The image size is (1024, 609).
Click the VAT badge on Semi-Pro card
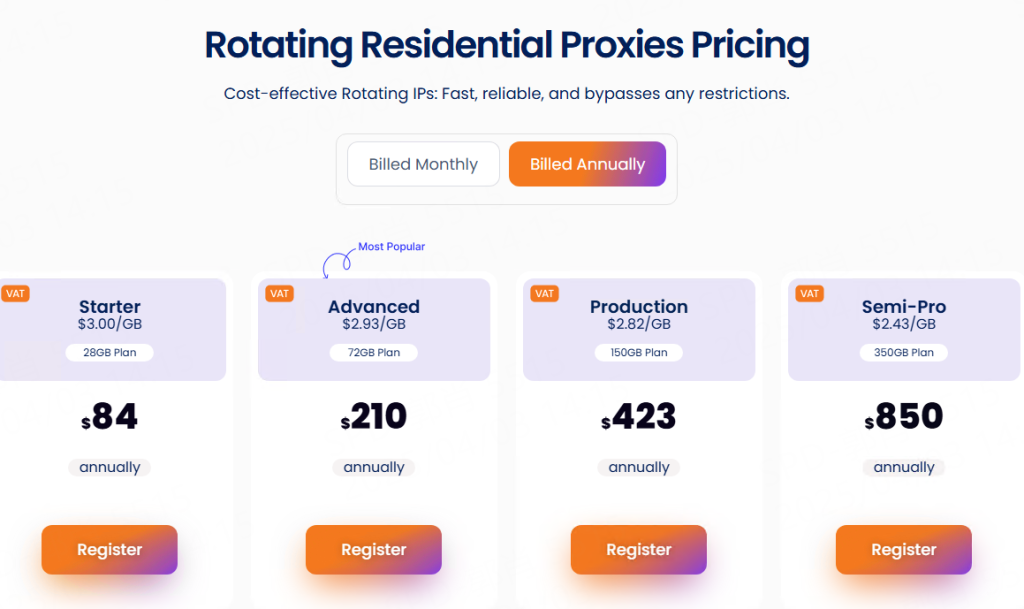coord(809,294)
